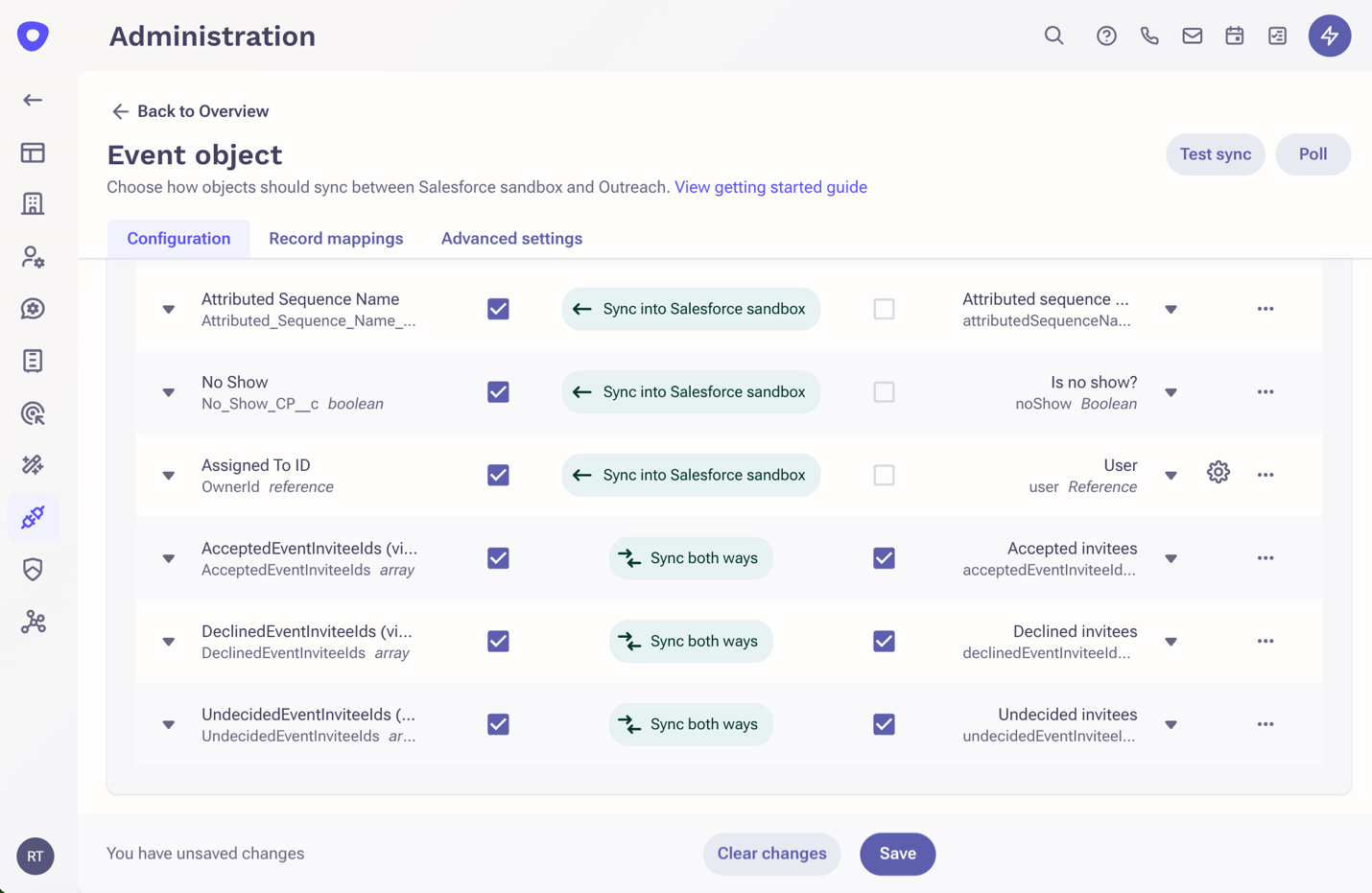Open the chat gear sidebar icon
Viewport: 1372px width, 893px height.
click(33, 309)
